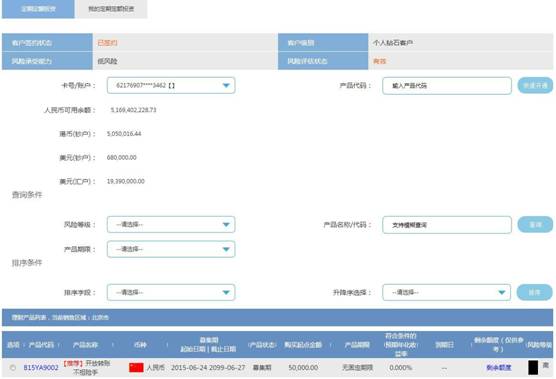Click the China flag icon in product row

(136, 368)
